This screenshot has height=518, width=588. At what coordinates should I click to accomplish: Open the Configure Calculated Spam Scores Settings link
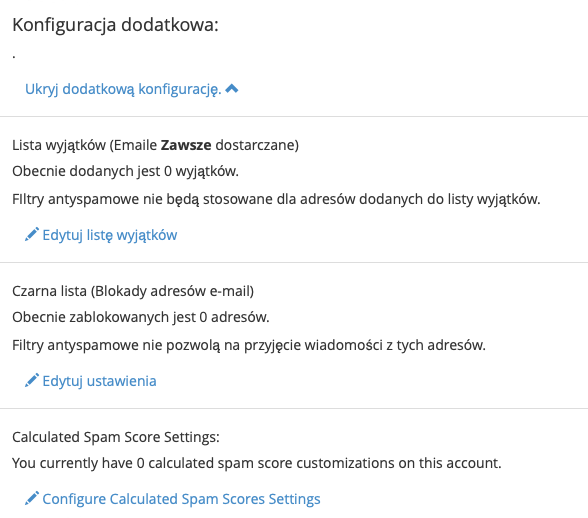tap(182, 499)
